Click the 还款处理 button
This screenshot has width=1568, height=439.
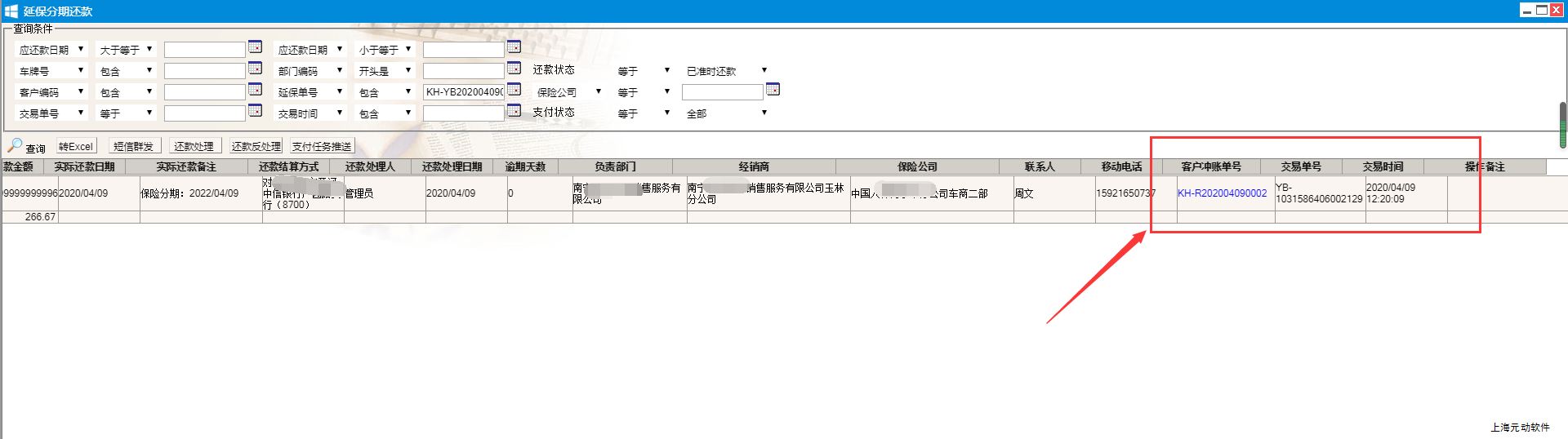click(194, 147)
